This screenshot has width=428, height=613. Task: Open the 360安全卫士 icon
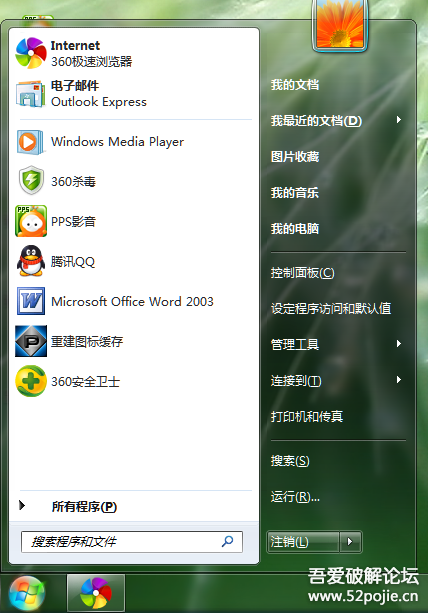[x=31, y=381]
